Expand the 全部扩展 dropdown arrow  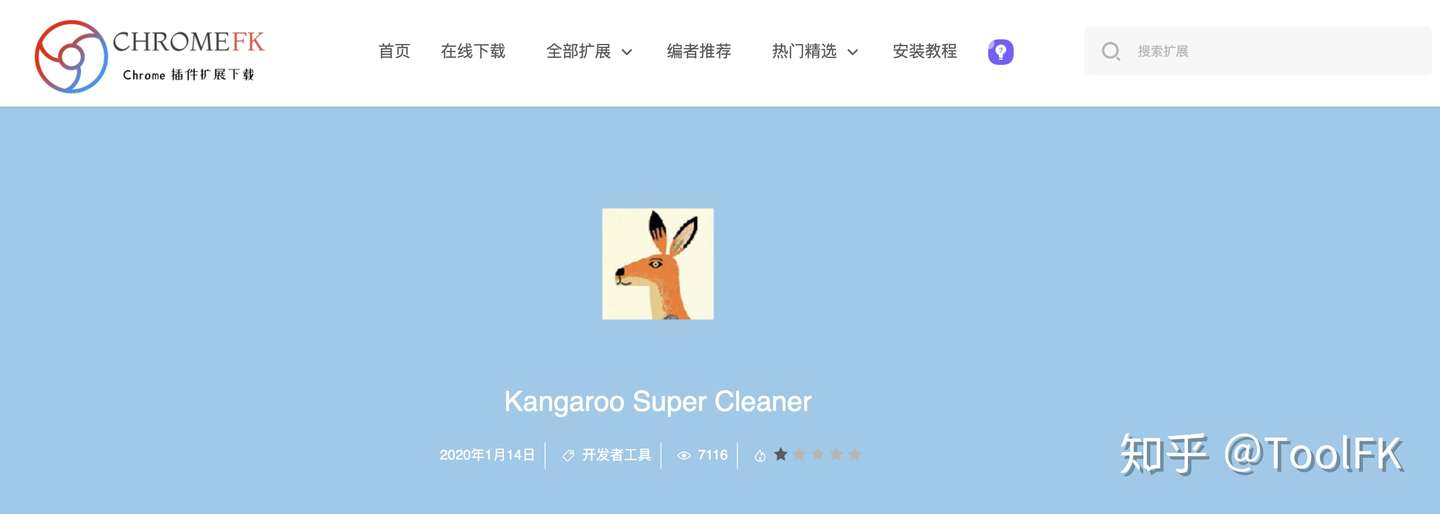pos(627,52)
